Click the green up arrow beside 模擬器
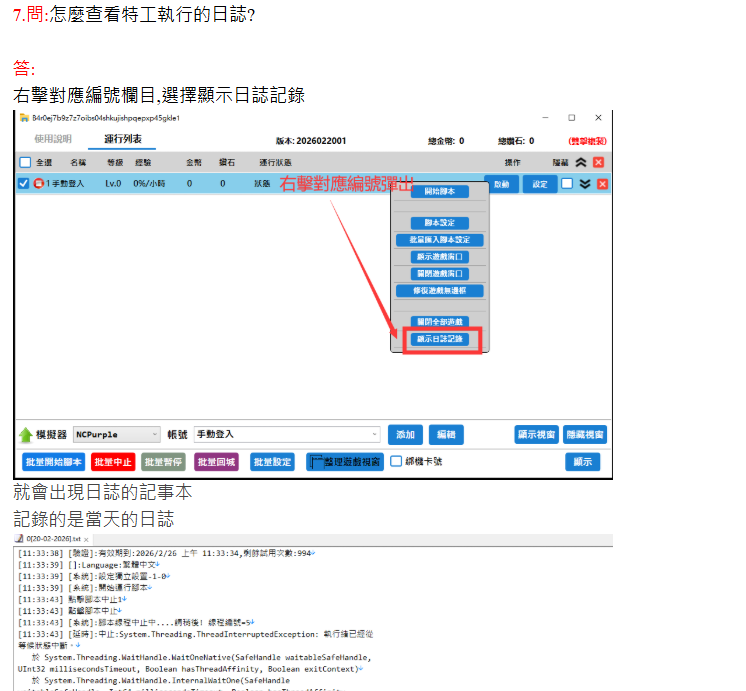 26,435
